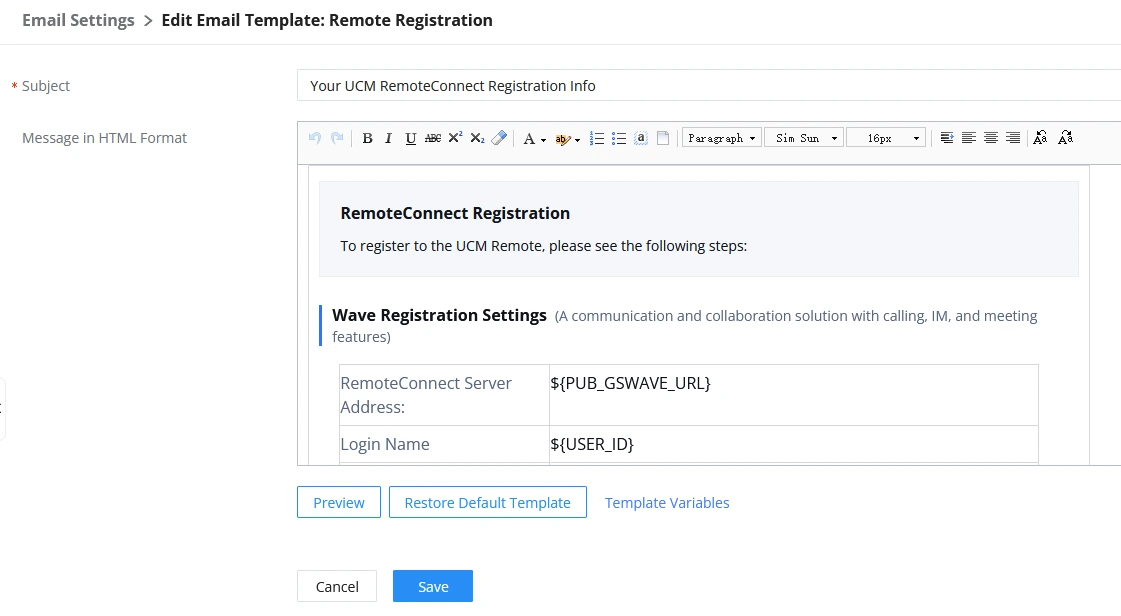Insert a numbered list

[596, 138]
